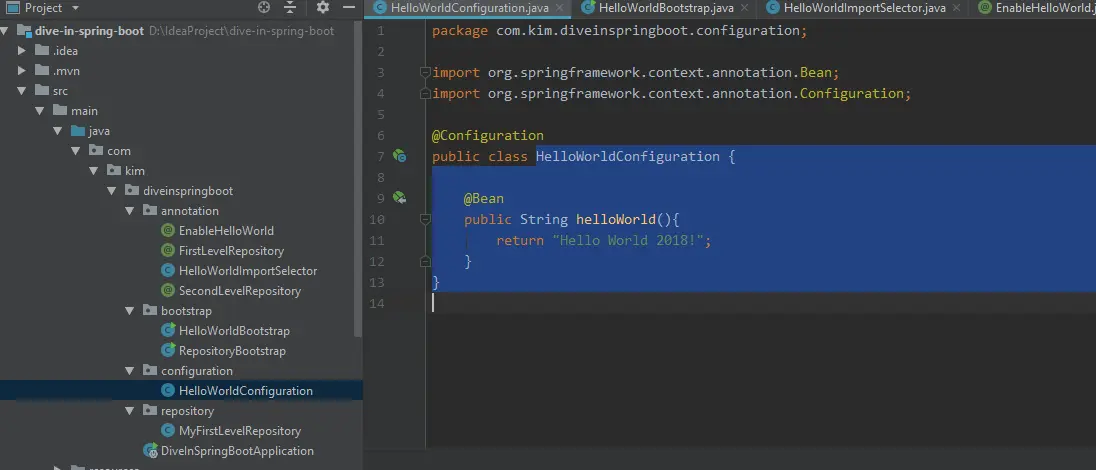Click line number 14 in gutter
1096x470 pixels.
coord(376,304)
